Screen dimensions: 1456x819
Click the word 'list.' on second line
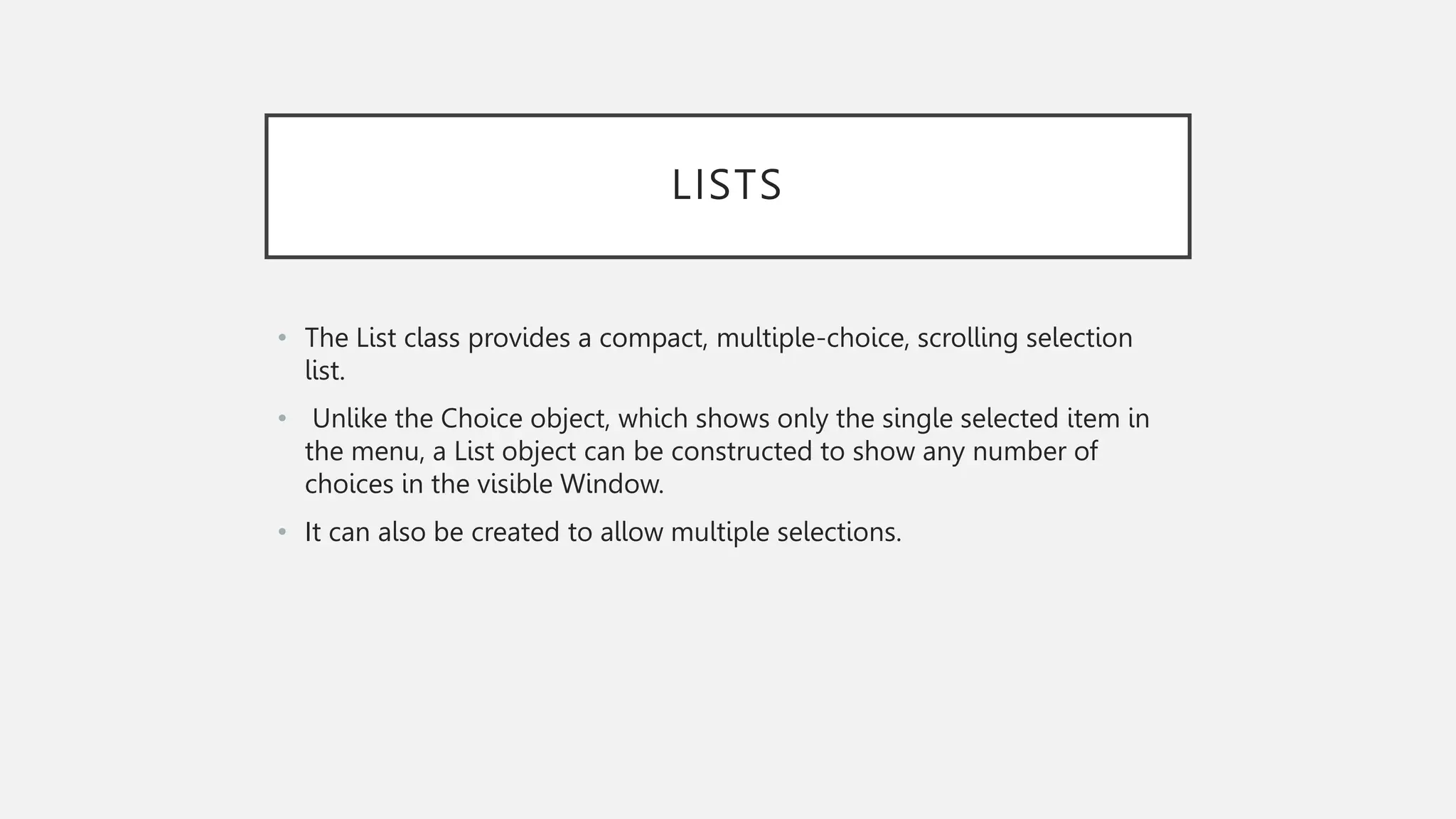point(325,370)
